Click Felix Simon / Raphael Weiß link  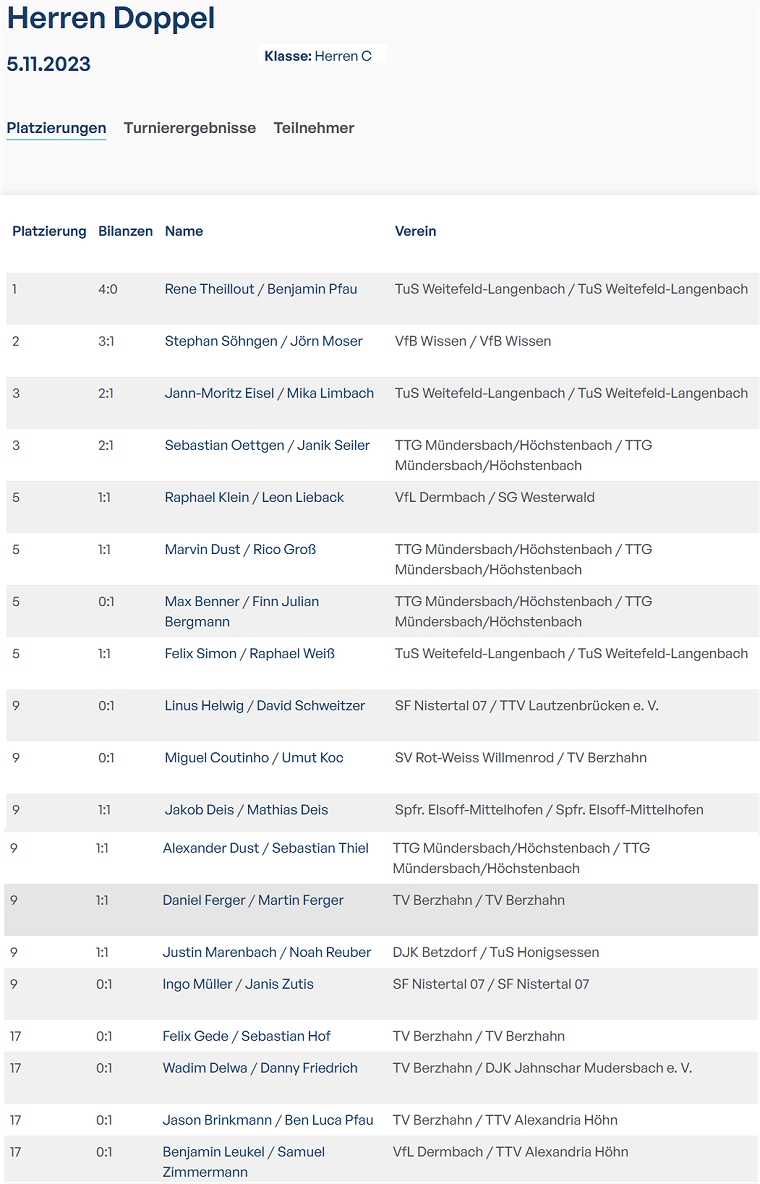(249, 653)
